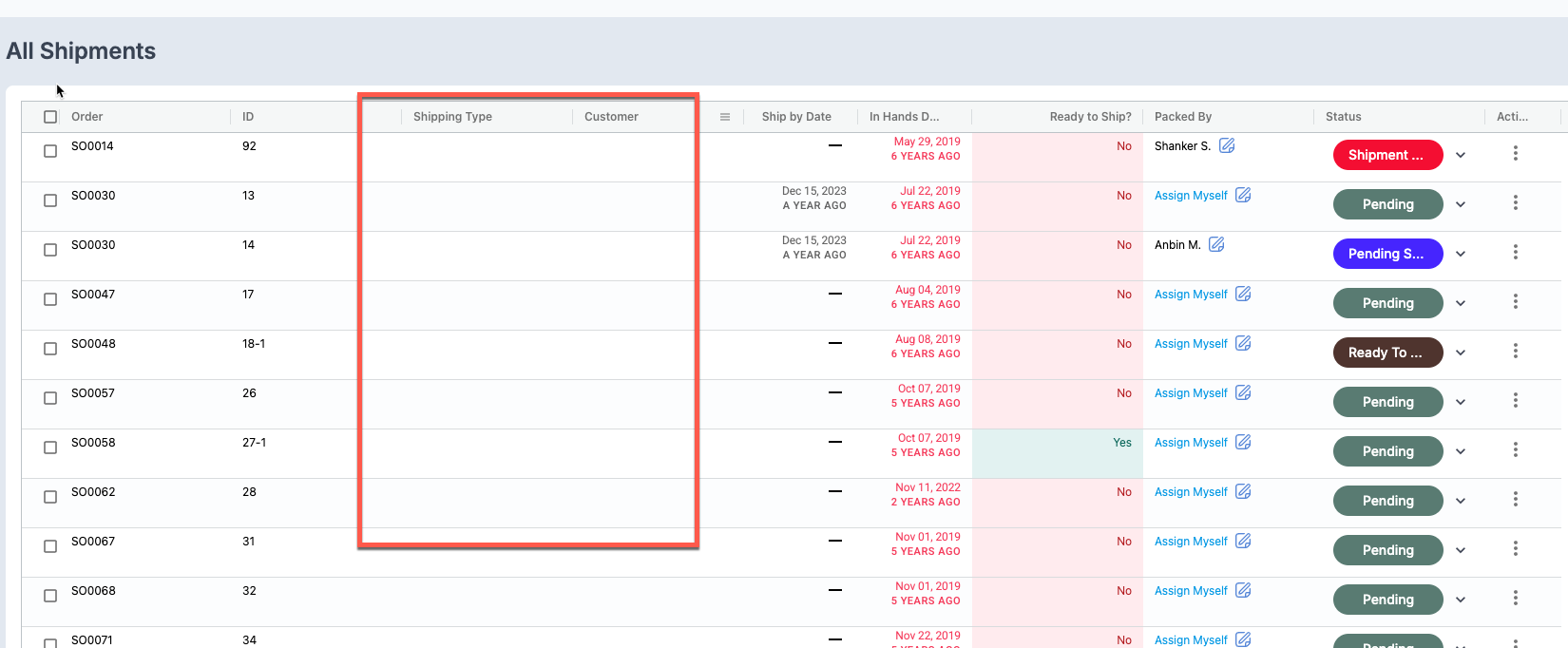The width and height of the screenshot is (1568, 648).
Task: Click the red Shipment status button
Action: point(1387,155)
